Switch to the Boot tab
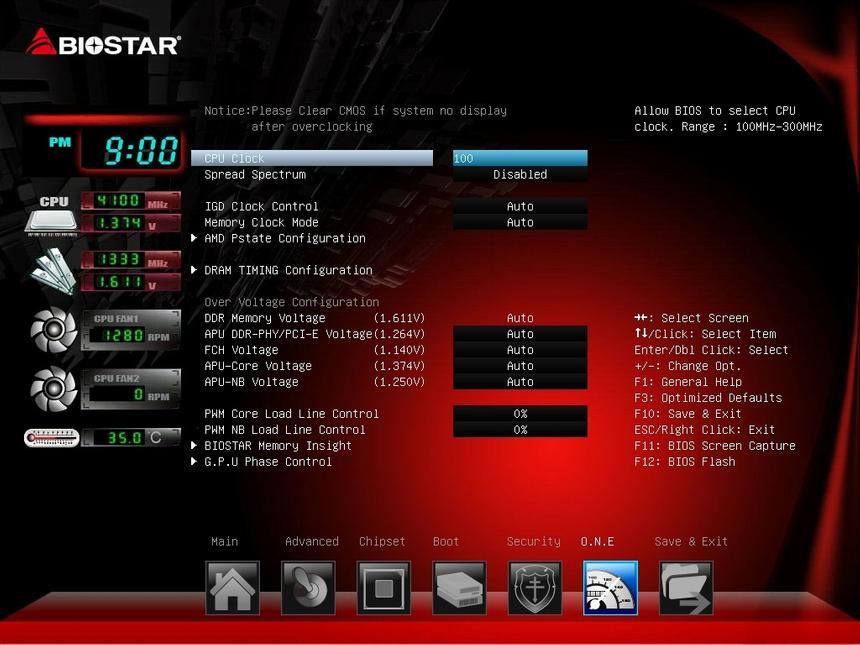 pyautogui.click(x=444, y=541)
